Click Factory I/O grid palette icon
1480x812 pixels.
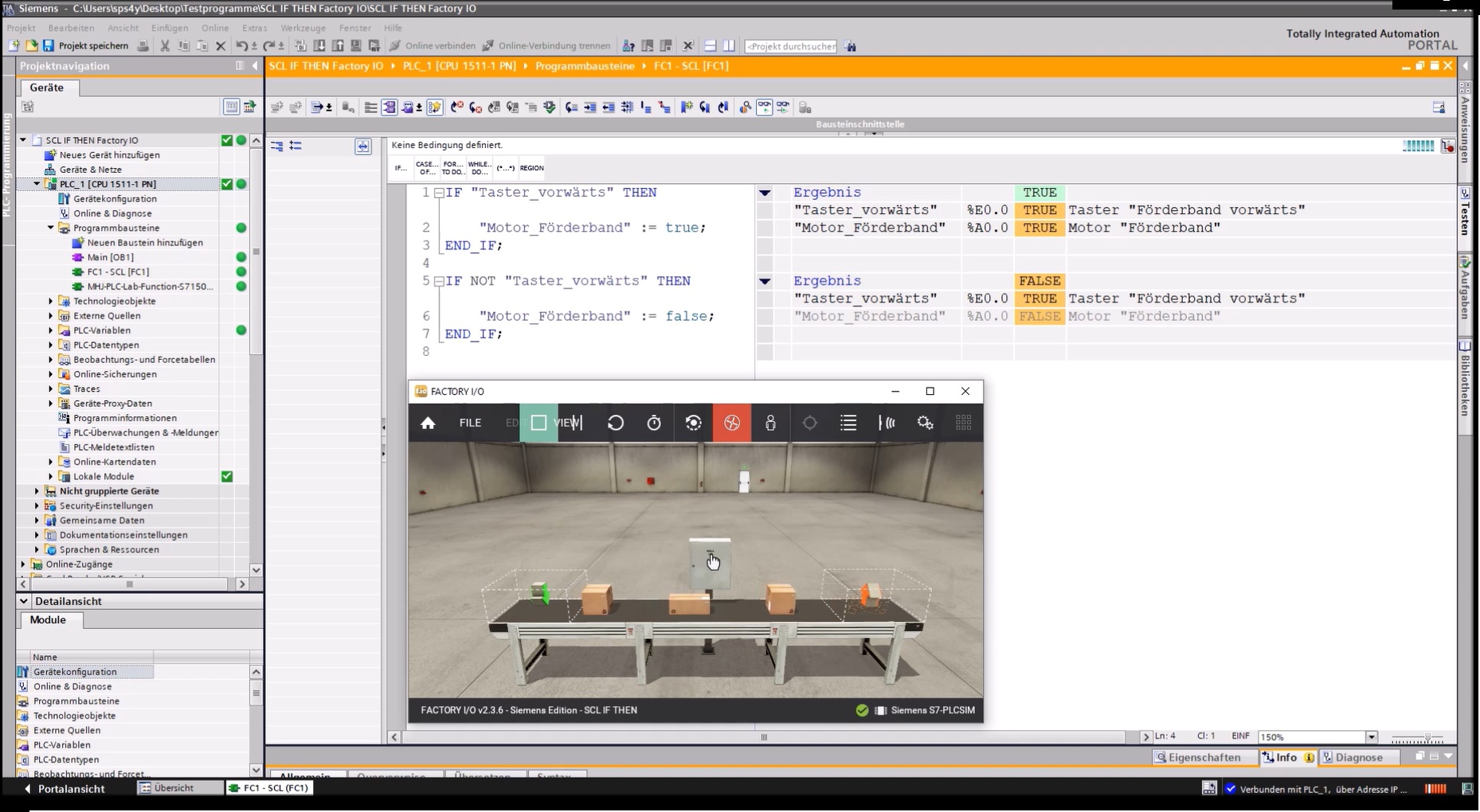tap(963, 423)
